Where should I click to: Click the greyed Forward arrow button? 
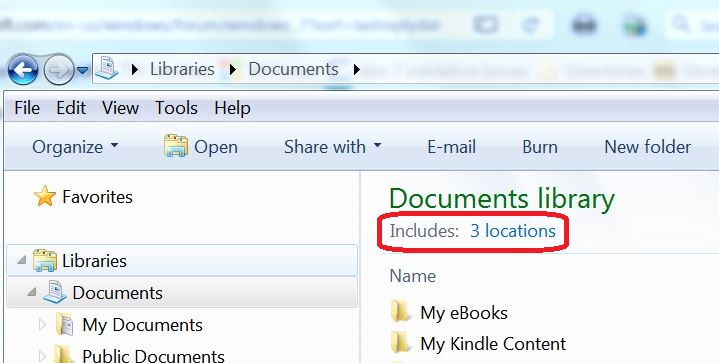coord(58,70)
